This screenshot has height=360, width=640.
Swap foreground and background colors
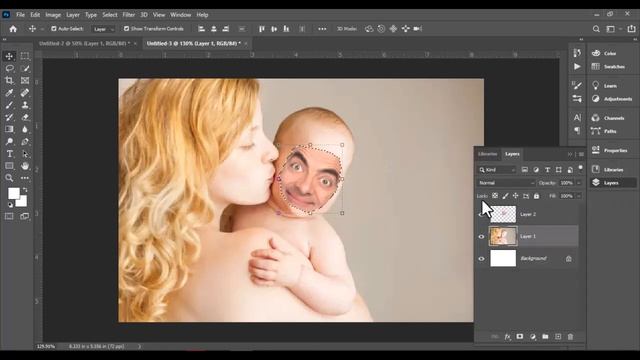pyautogui.click(x=25, y=190)
